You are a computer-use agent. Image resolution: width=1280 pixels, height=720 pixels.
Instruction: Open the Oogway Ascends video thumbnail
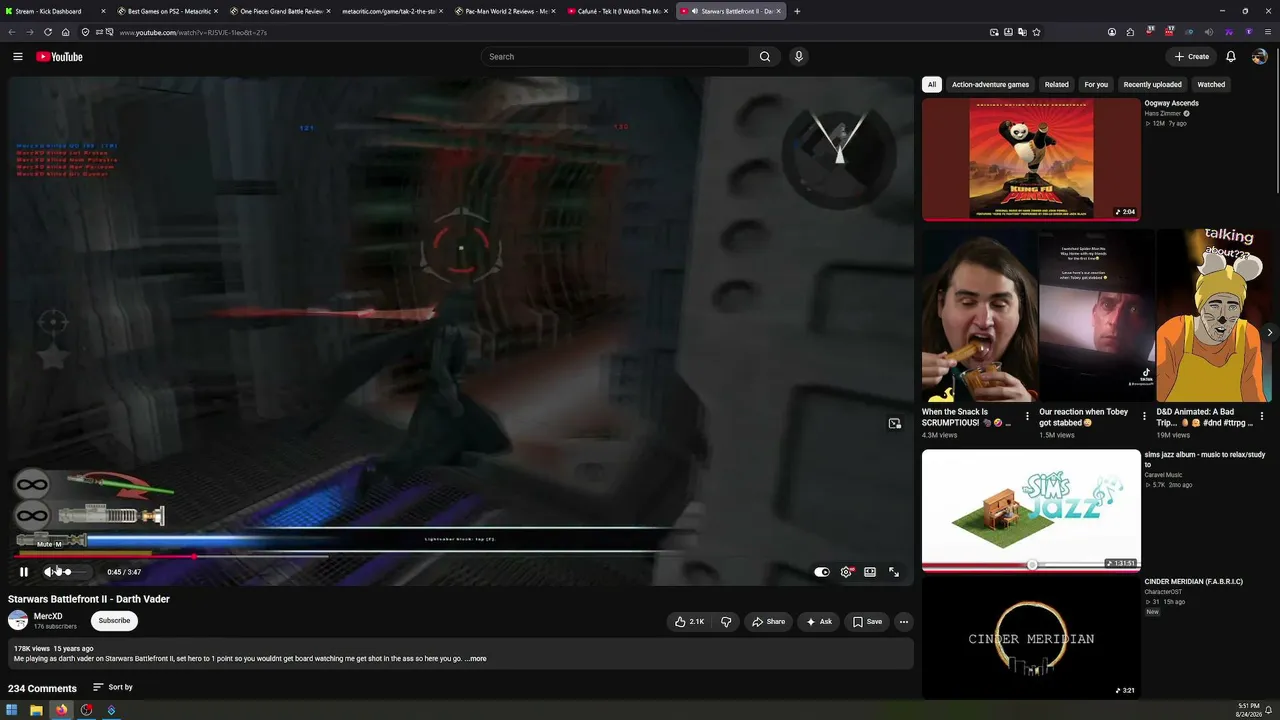pyautogui.click(x=1031, y=159)
